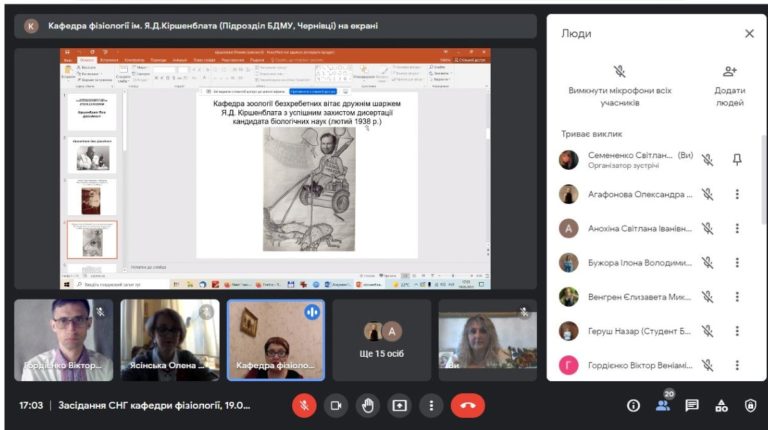
Task: Open host controls shield icon
Action: click(x=750, y=405)
